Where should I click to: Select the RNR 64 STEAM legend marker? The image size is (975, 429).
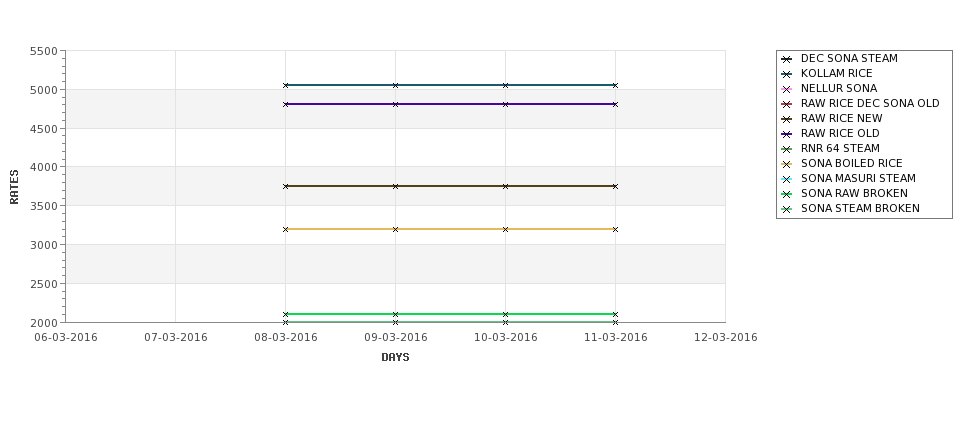coord(787,149)
